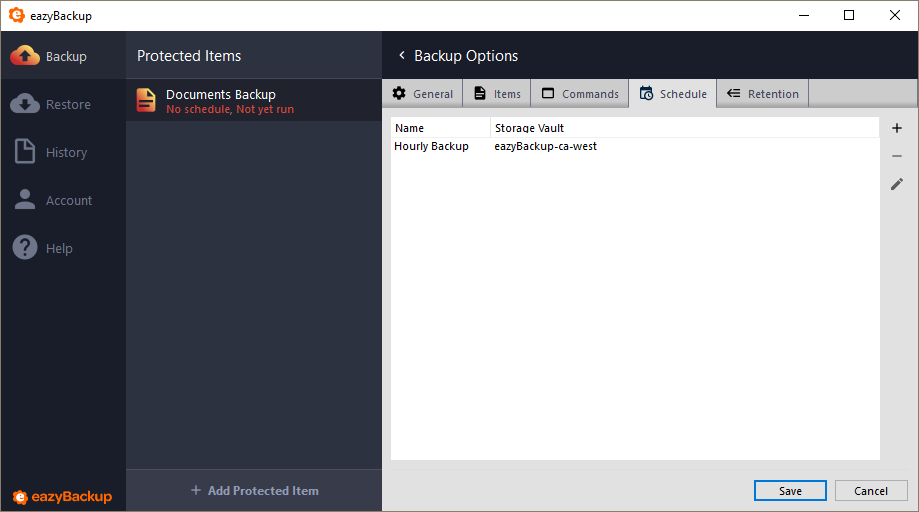This screenshot has height=512, width=919.
Task: Select the Hourly Backup schedule row
Action: pyautogui.click(x=635, y=146)
